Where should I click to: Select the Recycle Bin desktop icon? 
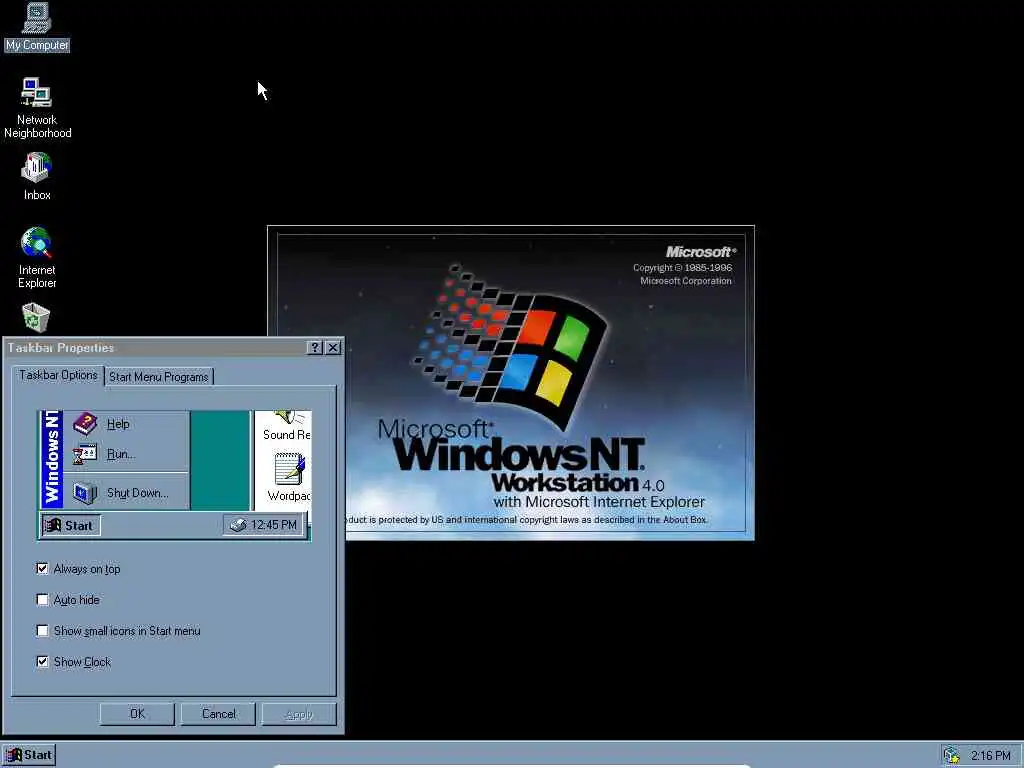[36, 318]
